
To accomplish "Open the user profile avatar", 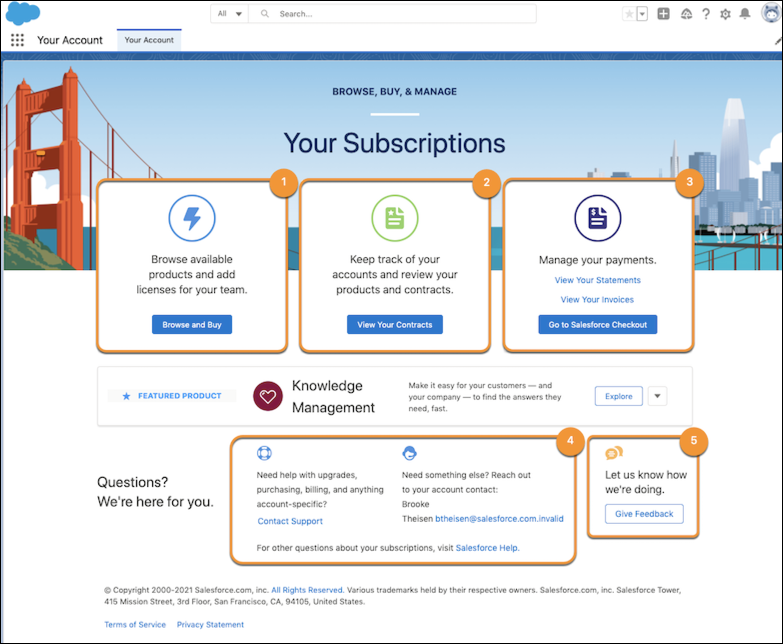I will 772,13.
